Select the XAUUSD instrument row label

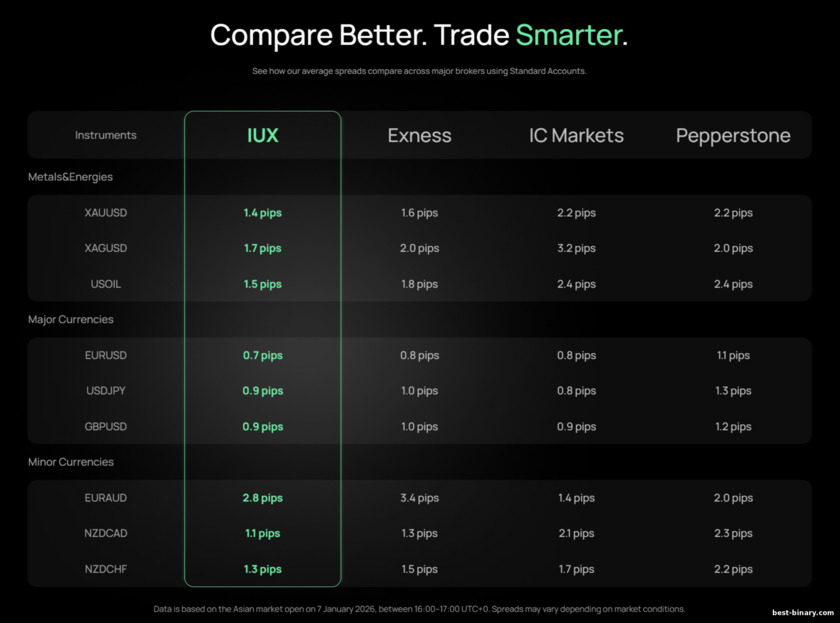(106, 213)
